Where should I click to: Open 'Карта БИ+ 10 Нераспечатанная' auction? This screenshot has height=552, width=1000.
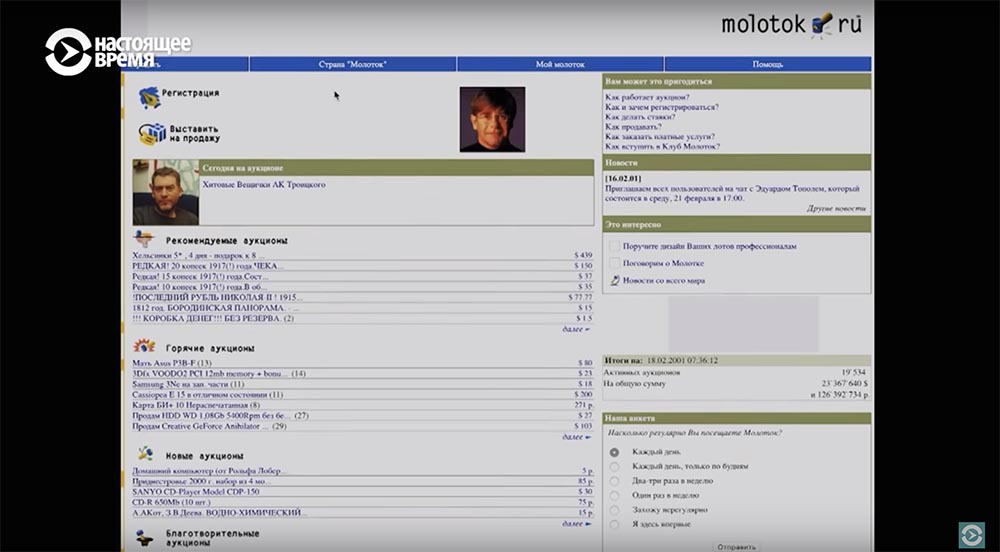196,405
